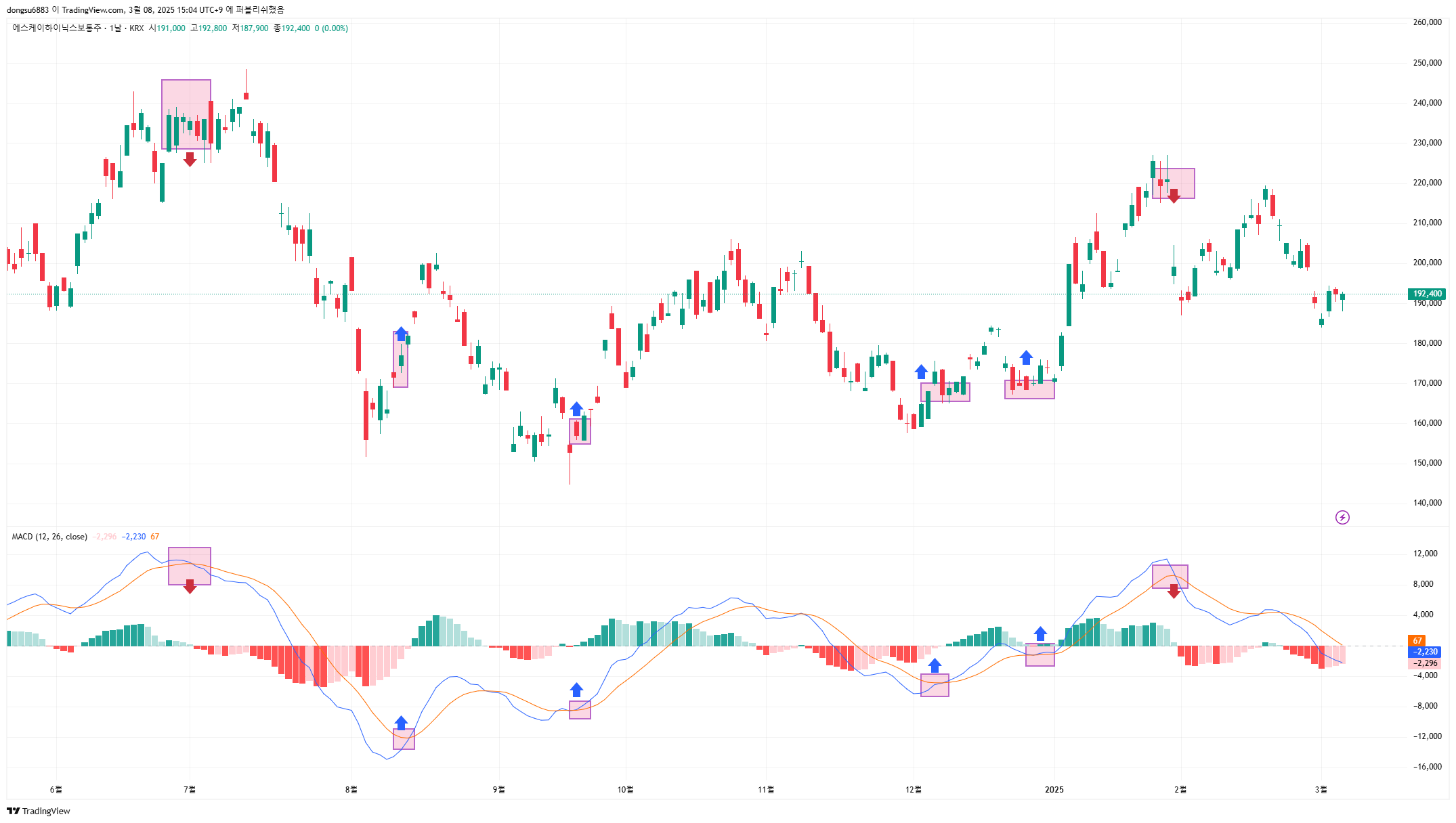This screenshot has height=823, width=1456.
Task: Click the 10월 label on the time axis
Action: tap(626, 790)
